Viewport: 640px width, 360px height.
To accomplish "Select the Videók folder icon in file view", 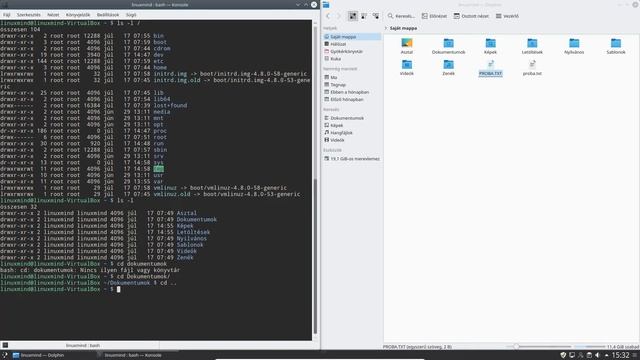I will tap(407, 64).
